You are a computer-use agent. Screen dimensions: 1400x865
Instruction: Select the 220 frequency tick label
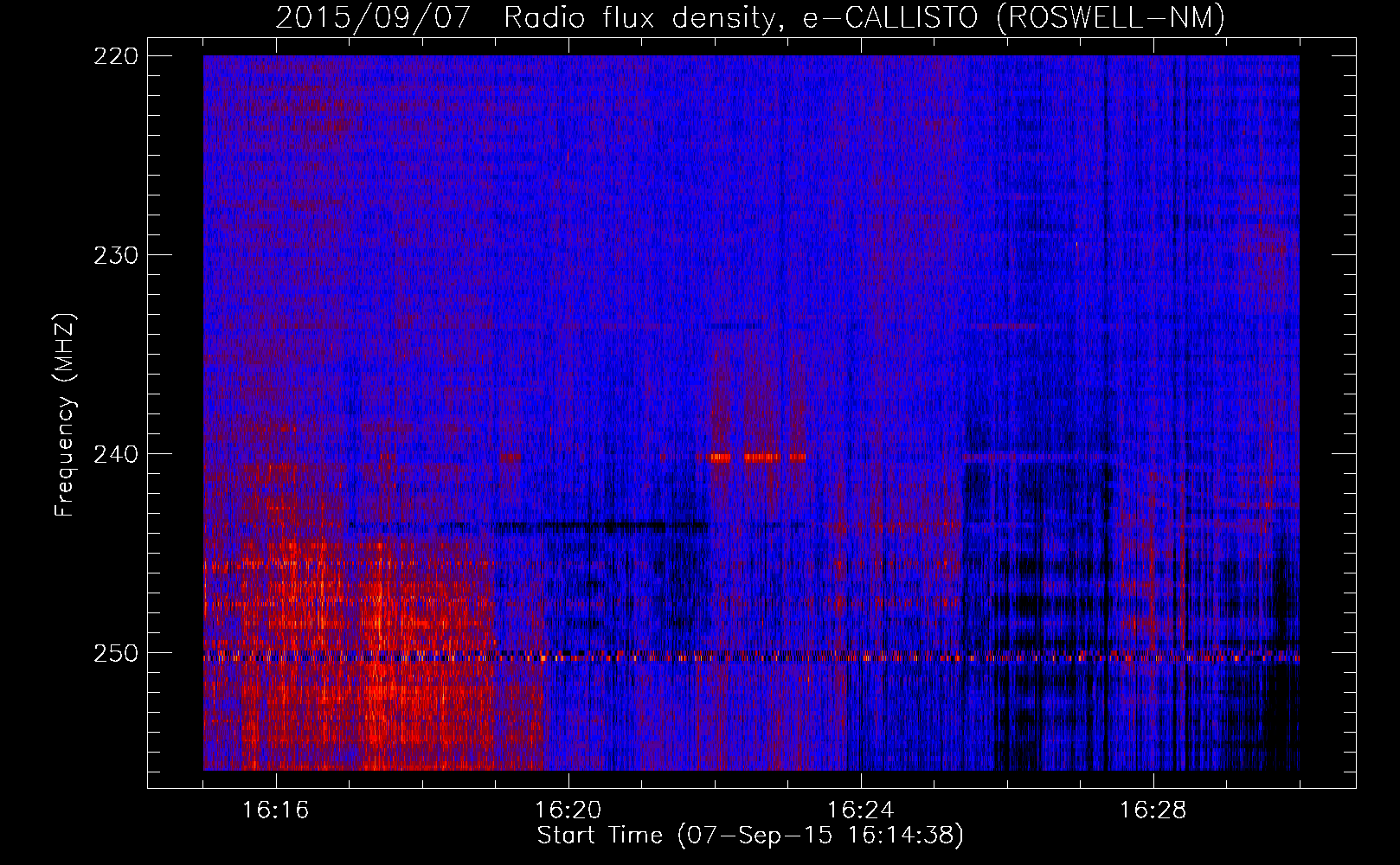click(115, 55)
